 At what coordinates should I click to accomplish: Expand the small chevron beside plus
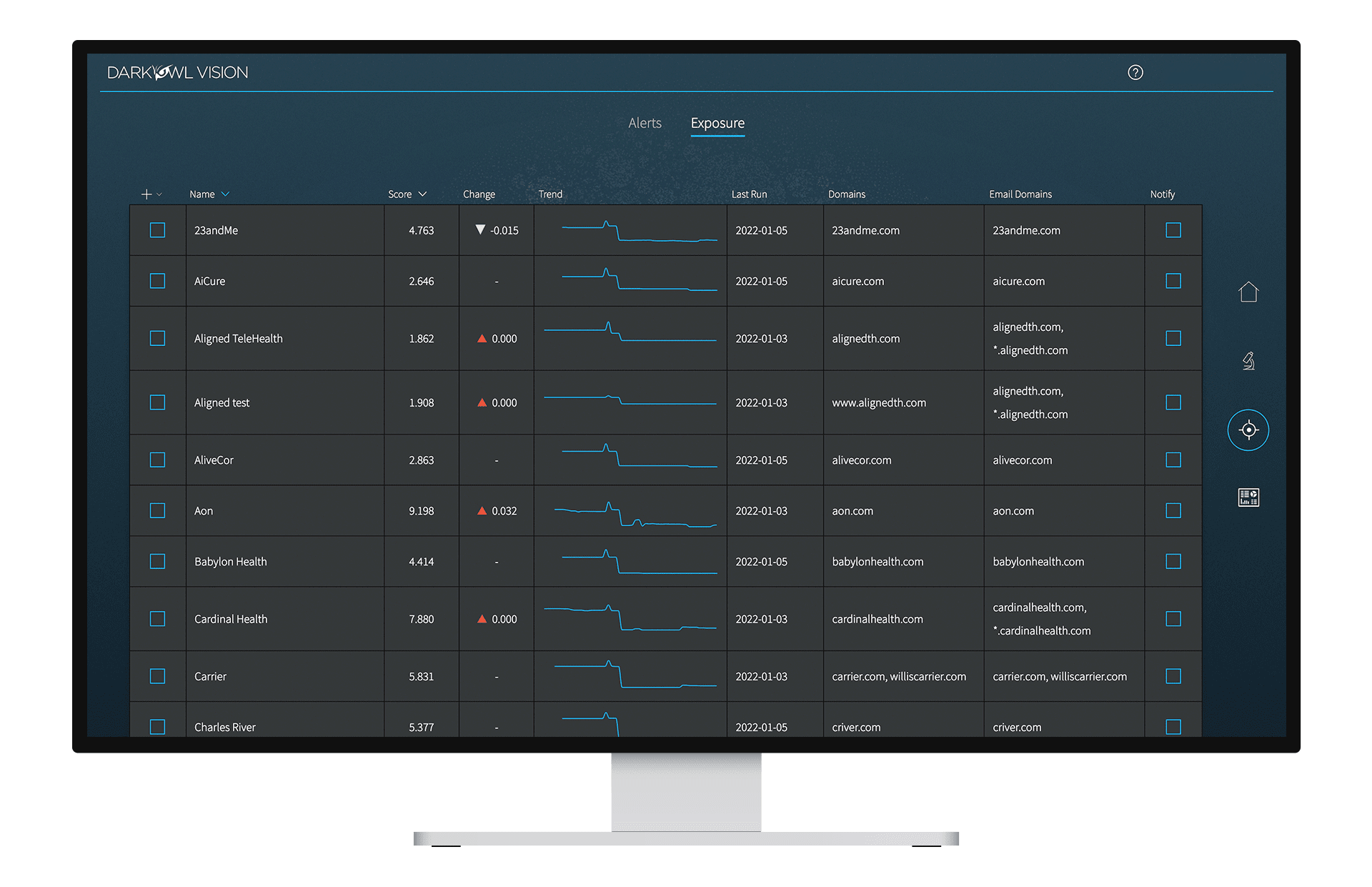tap(159, 194)
